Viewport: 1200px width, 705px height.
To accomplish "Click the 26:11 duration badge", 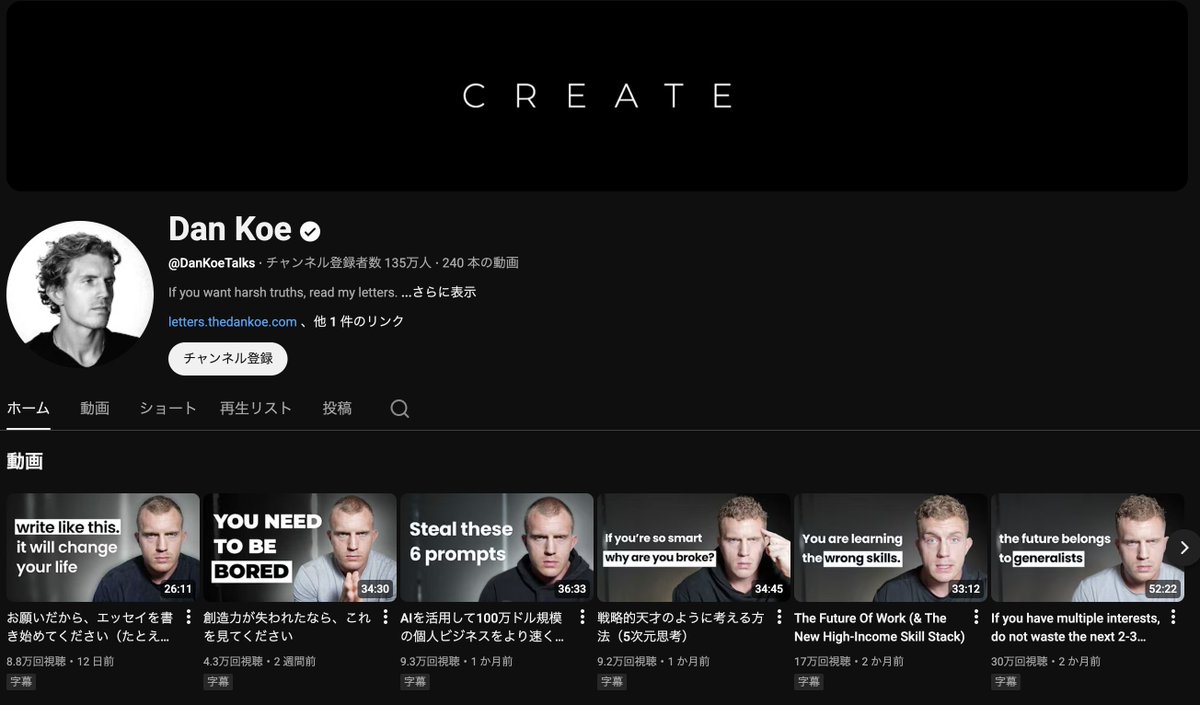I will [x=178, y=589].
